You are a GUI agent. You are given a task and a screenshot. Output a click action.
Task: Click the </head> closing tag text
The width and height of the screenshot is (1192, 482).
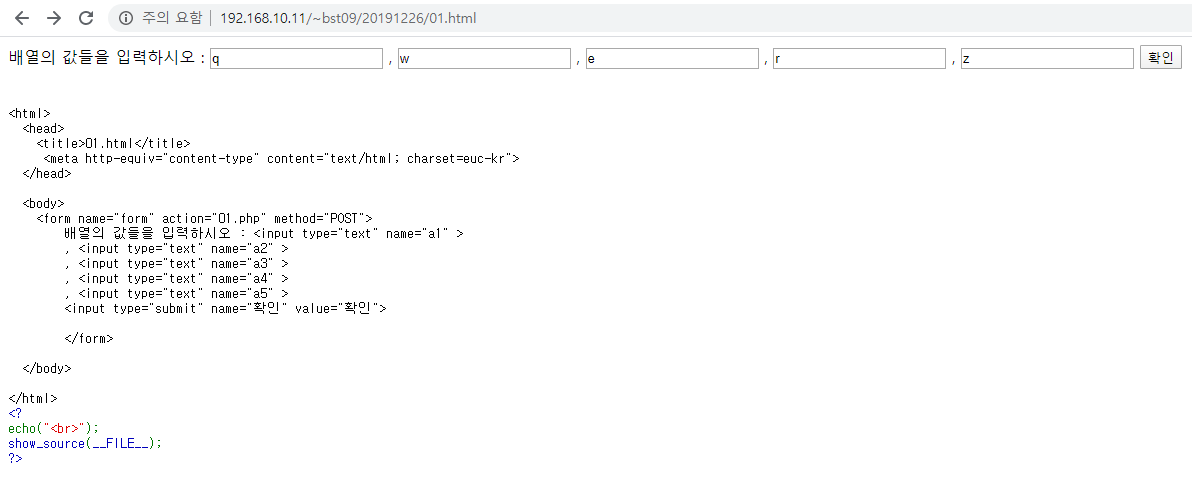(46, 173)
